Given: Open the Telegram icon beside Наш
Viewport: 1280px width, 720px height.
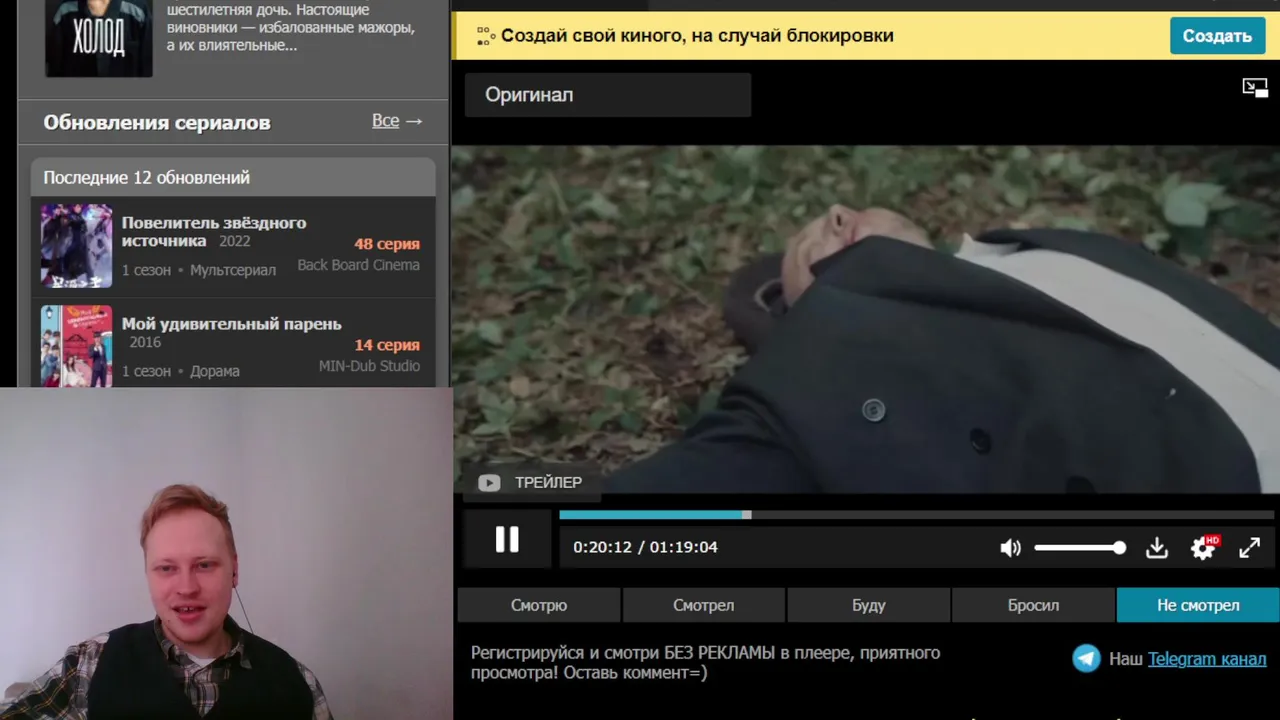Looking at the screenshot, I should (1086, 658).
